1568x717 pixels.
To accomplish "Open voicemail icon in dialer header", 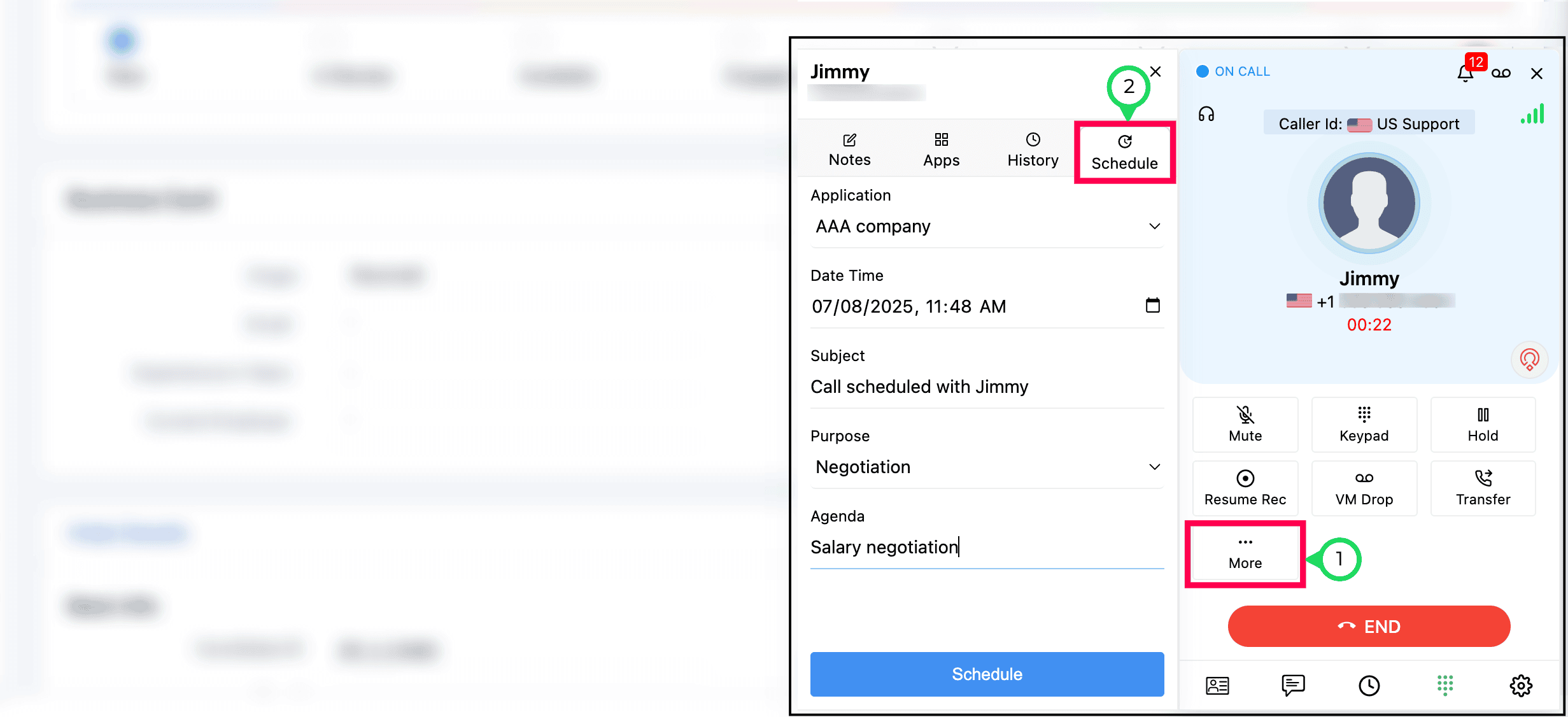I will [1501, 73].
